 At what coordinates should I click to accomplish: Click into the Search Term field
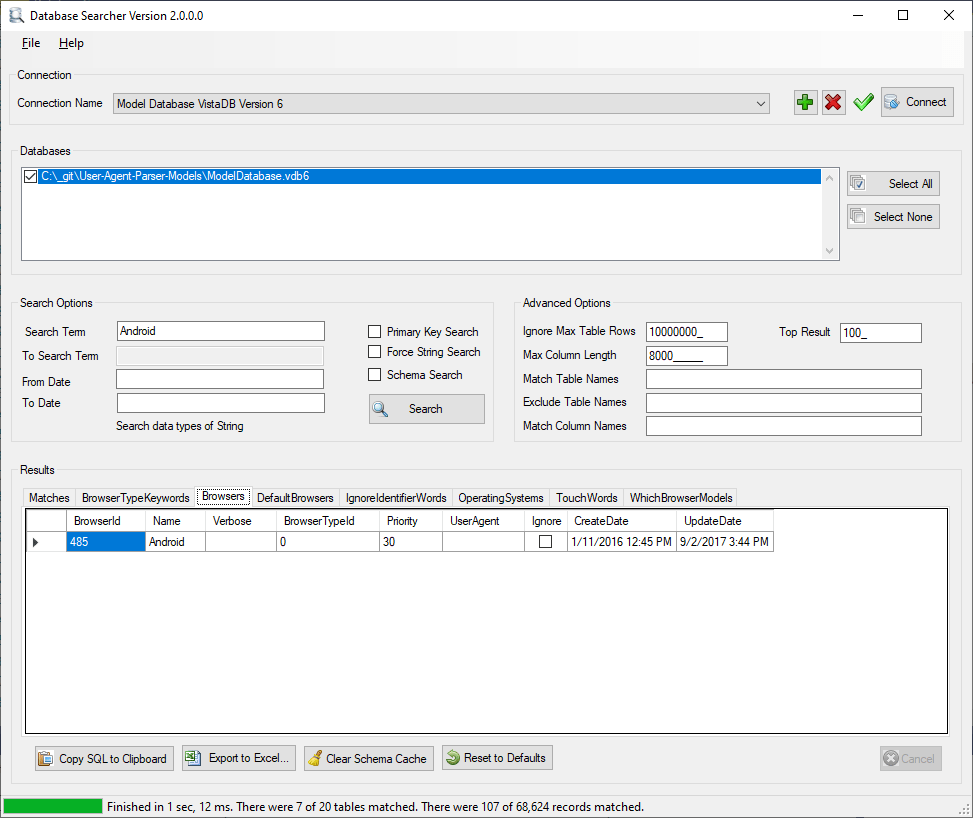pos(220,331)
